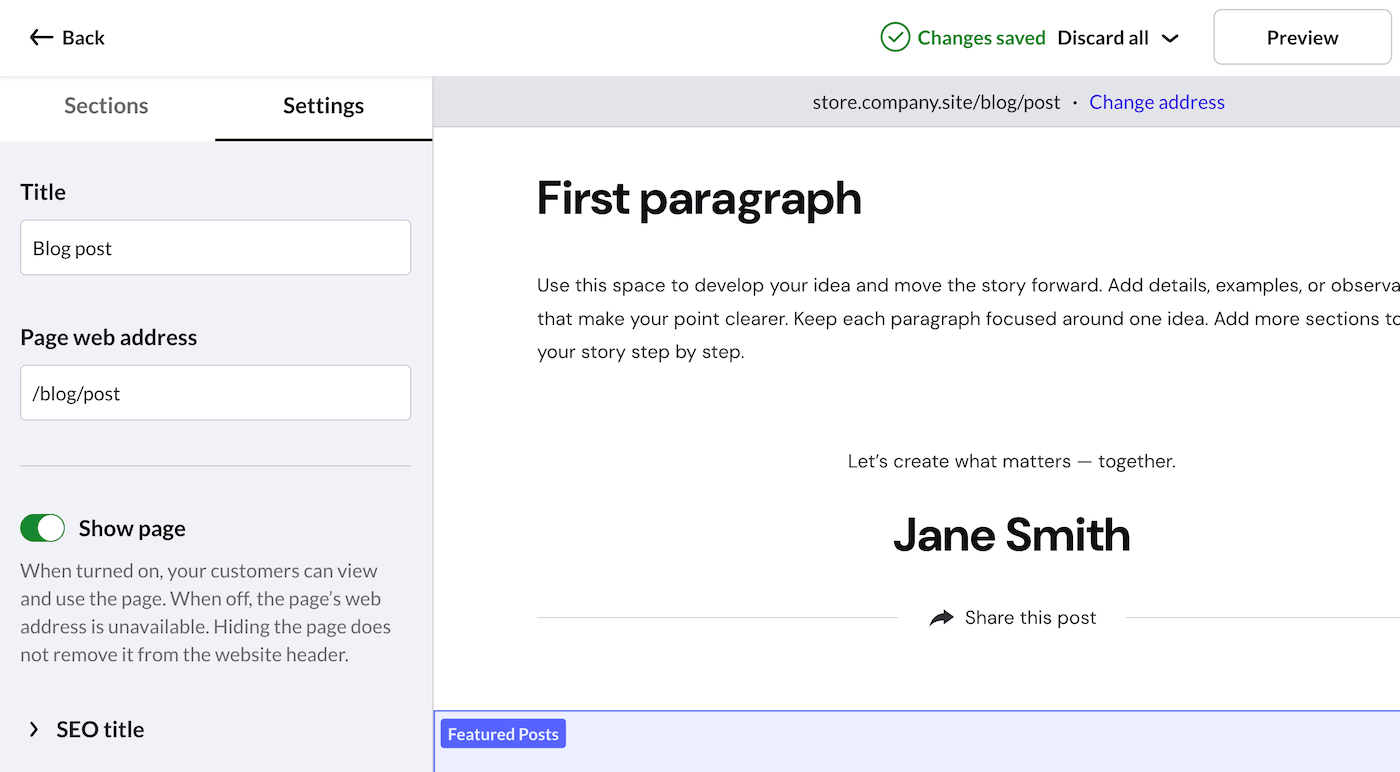The image size is (1400, 772).
Task: Click the Show page description text
Action: click(206, 613)
